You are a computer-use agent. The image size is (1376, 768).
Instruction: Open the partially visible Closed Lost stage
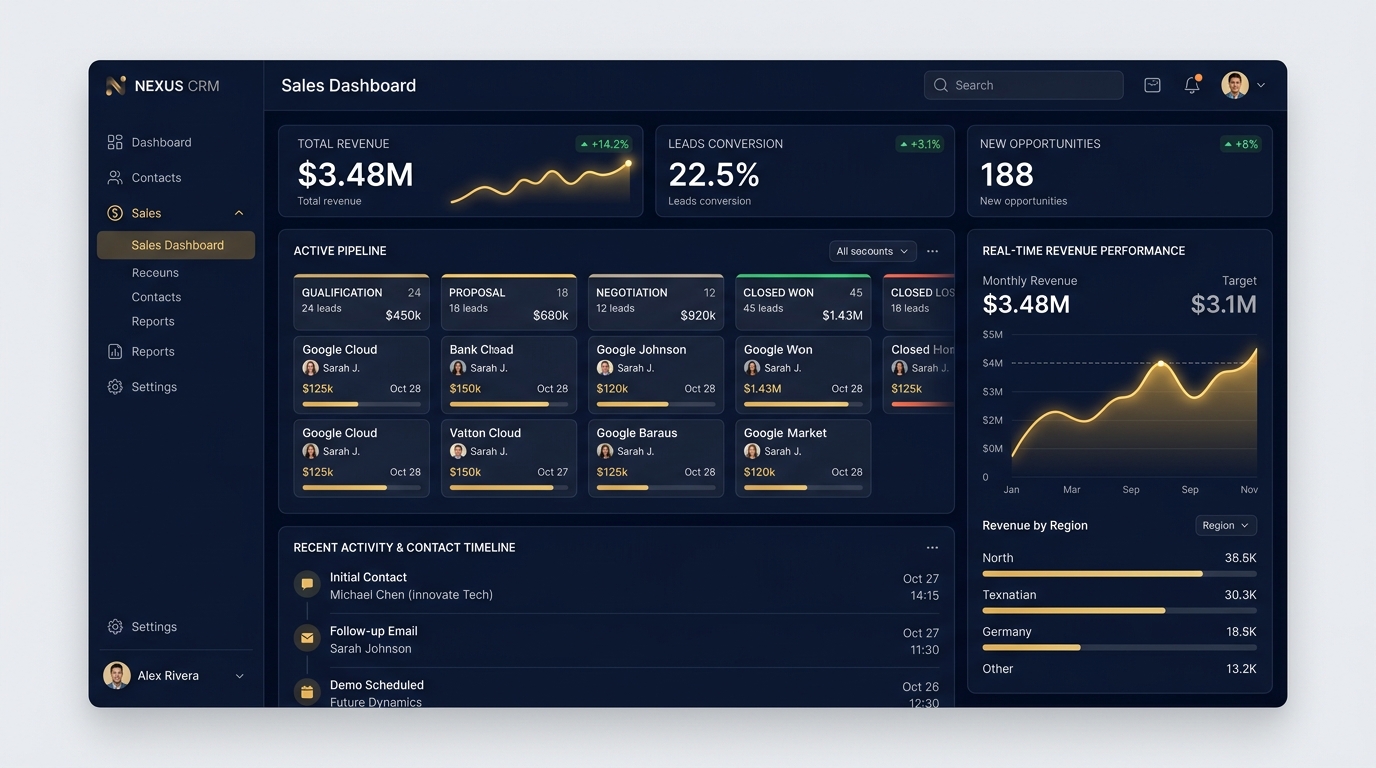pos(918,302)
